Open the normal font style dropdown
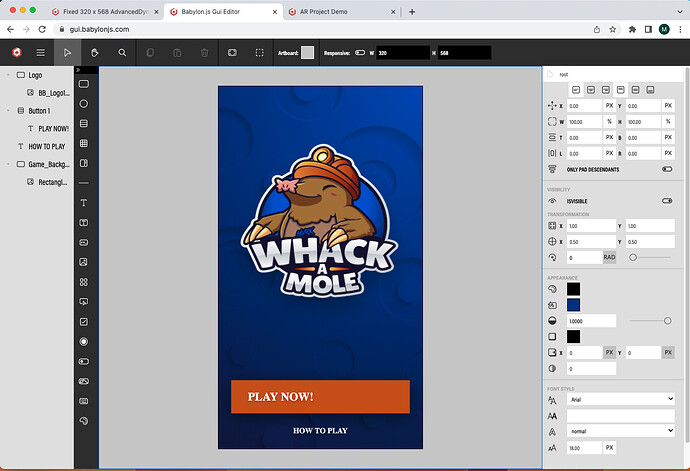690x471 pixels. 620,431
